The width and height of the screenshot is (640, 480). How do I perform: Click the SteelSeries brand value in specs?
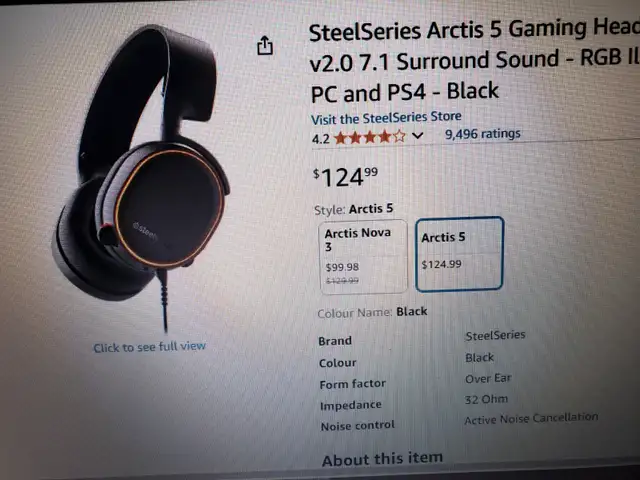[495, 336]
